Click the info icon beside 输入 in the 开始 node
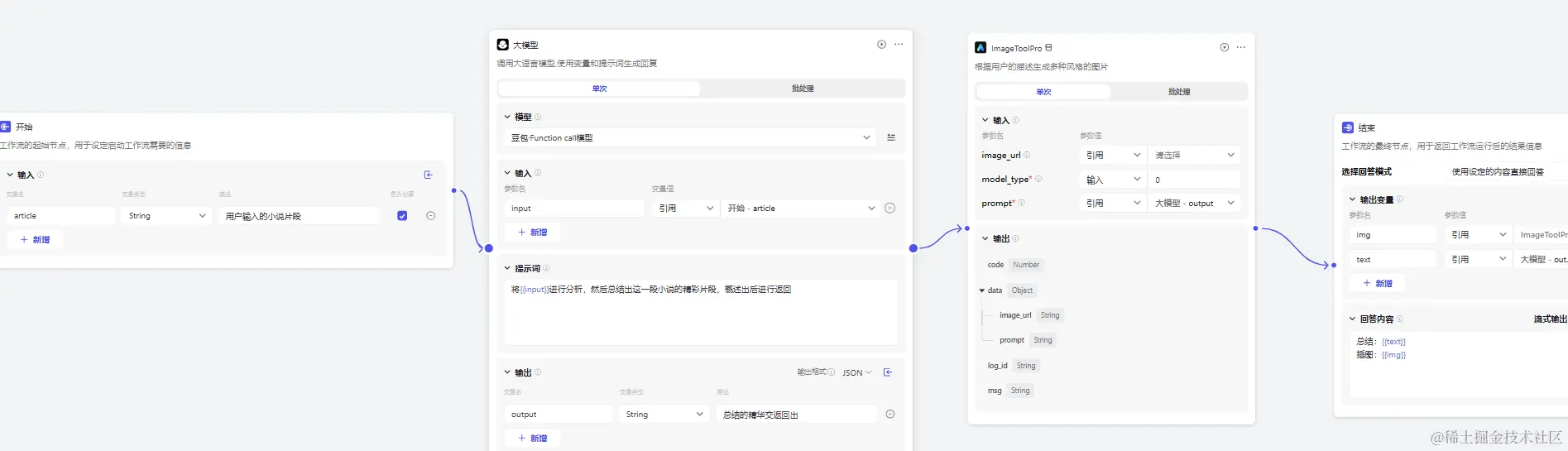Screen dimensions: 1568x451 (x=41, y=175)
